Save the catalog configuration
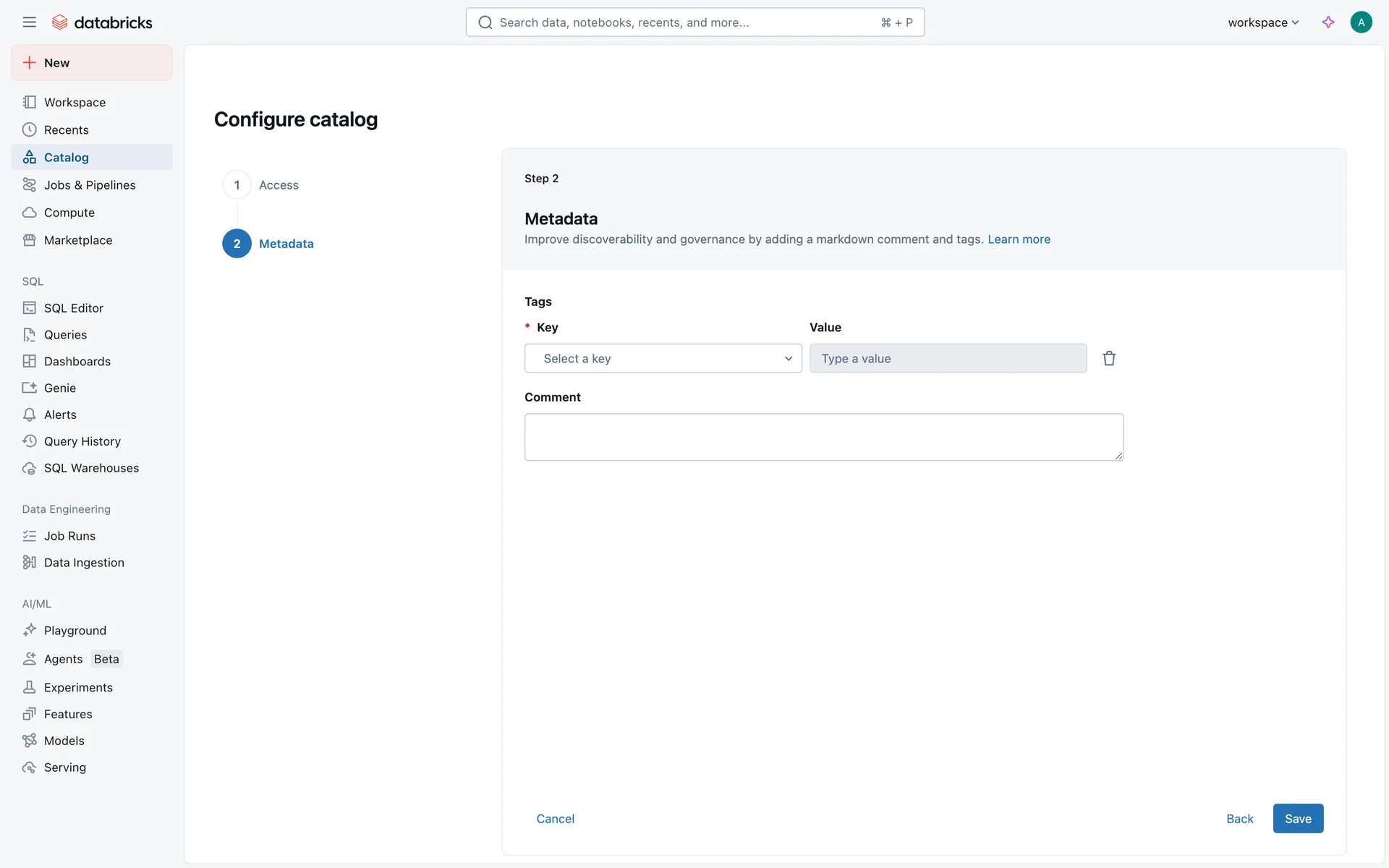Image resolution: width=1389 pixels, height=868 pixels. pos(1298,819)
